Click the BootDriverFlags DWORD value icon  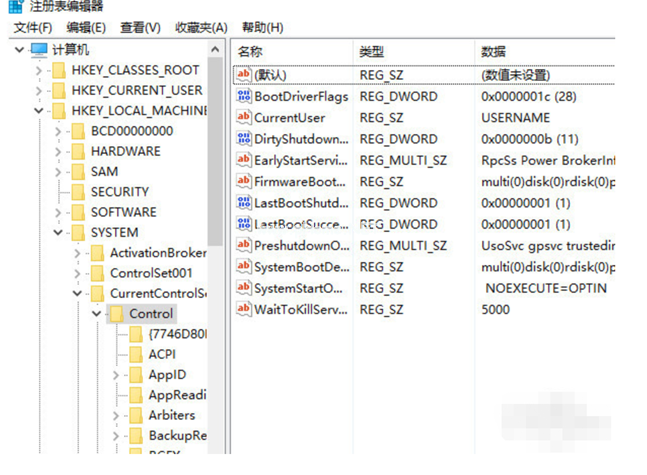244,96
